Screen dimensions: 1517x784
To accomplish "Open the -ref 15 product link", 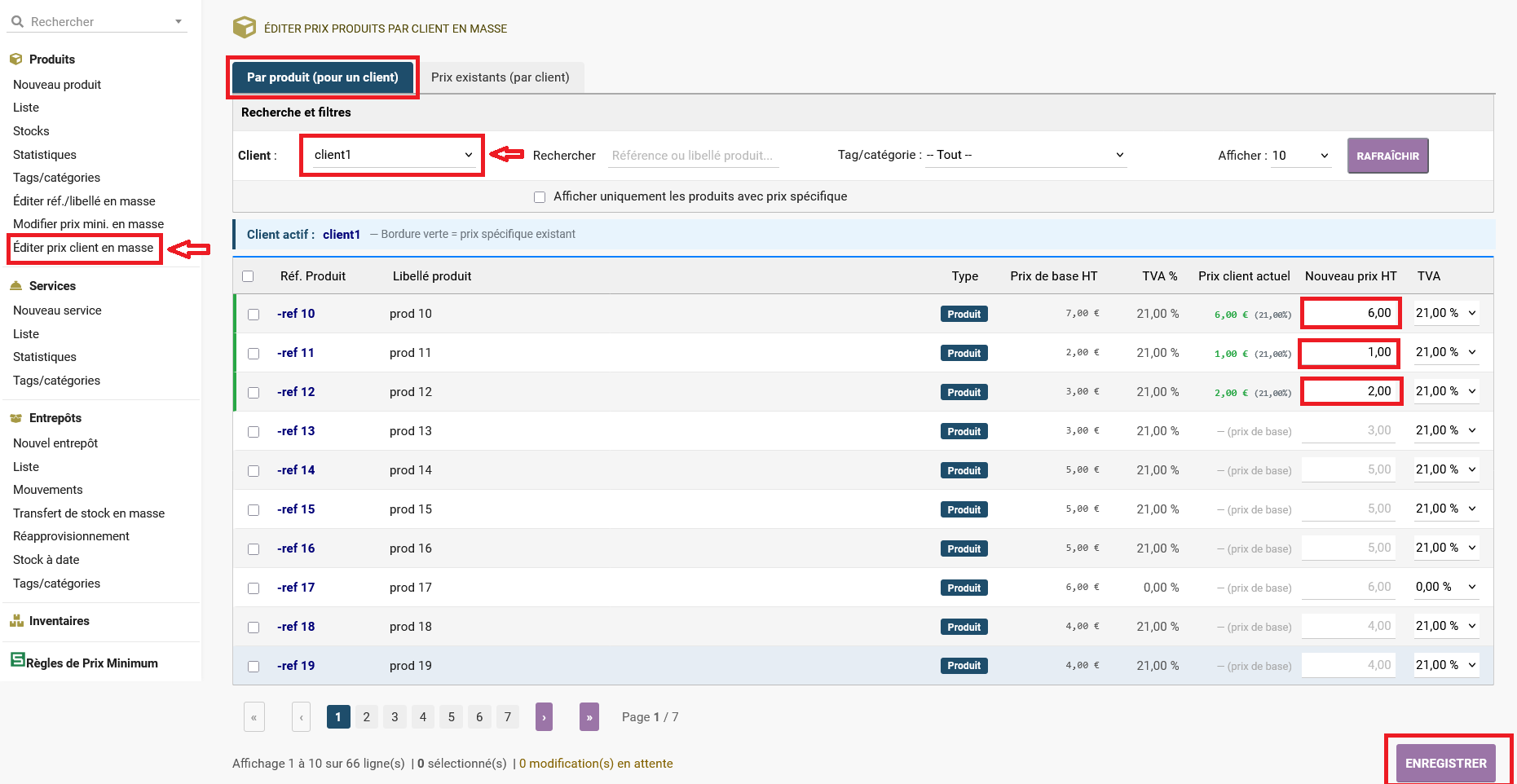I will click(x=296, y=509).
